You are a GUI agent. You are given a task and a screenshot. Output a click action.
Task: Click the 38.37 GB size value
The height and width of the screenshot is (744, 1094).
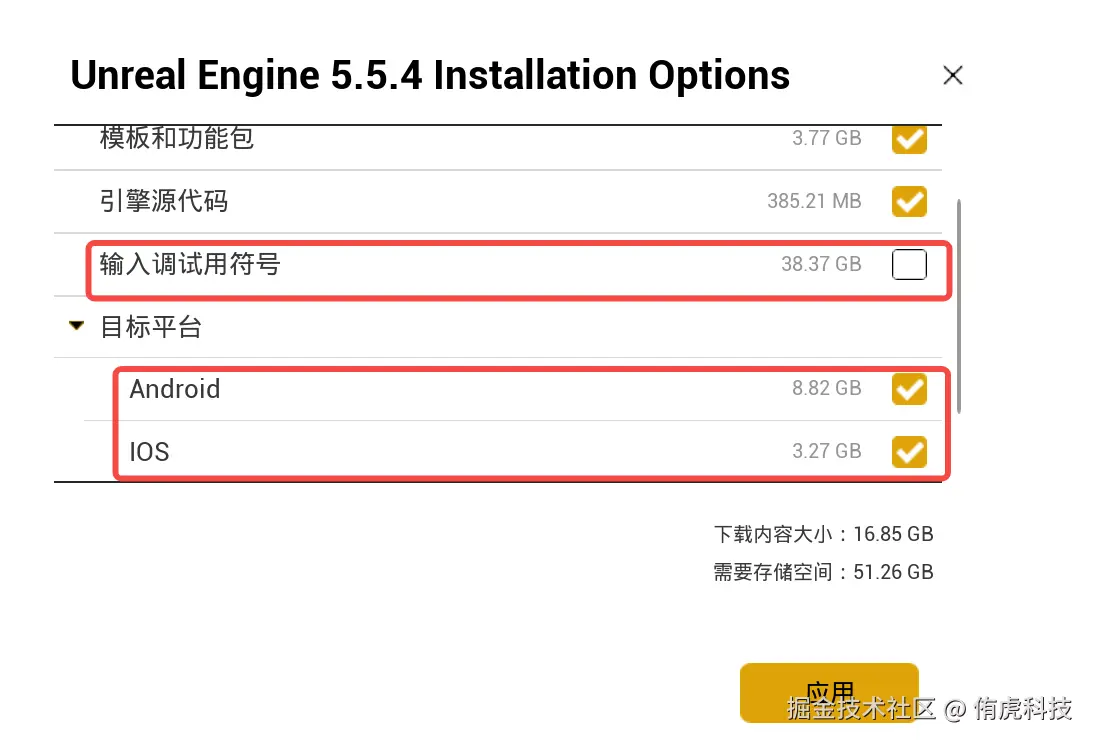821,265
